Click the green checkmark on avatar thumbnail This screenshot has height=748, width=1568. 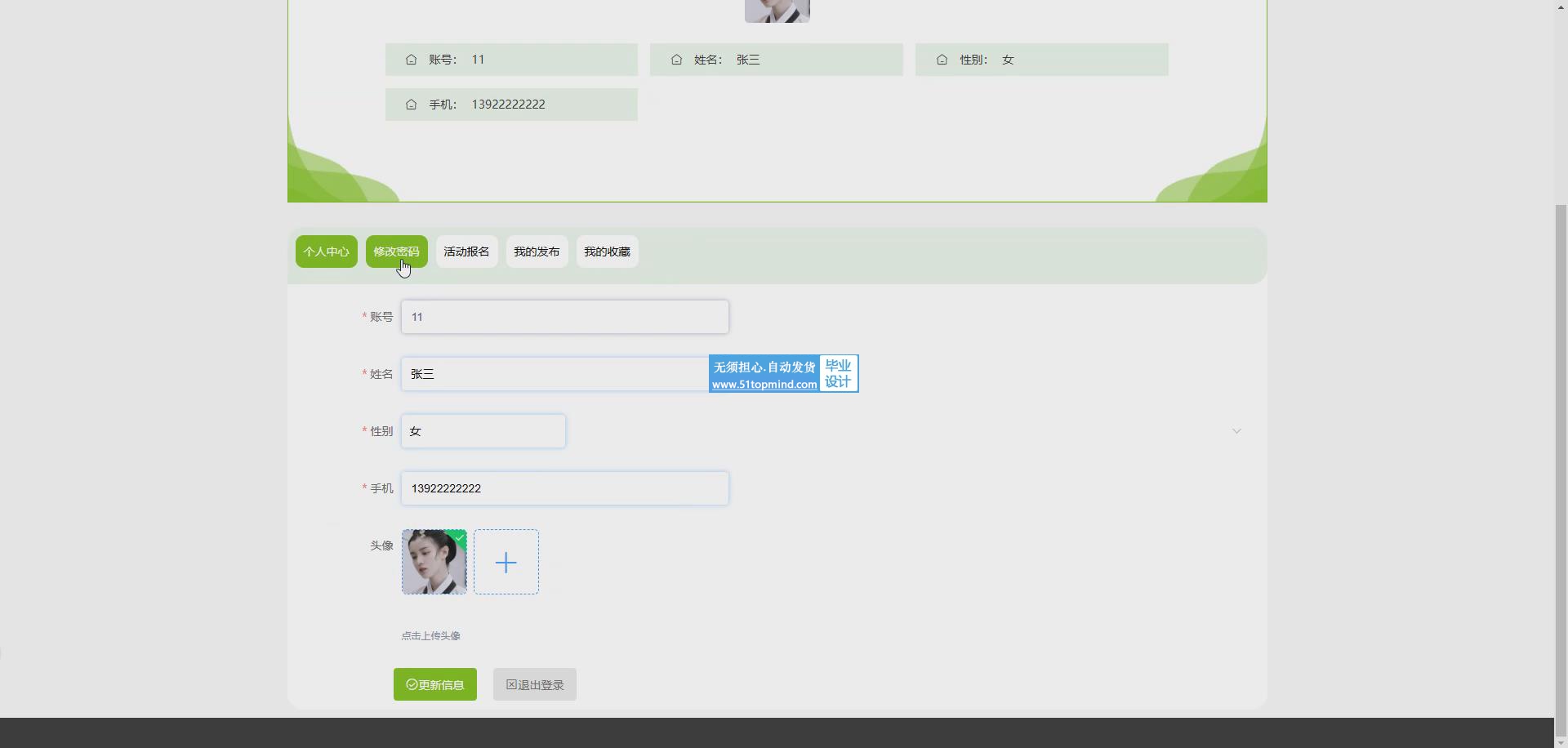pyautogui.click(x=461, y=537)
